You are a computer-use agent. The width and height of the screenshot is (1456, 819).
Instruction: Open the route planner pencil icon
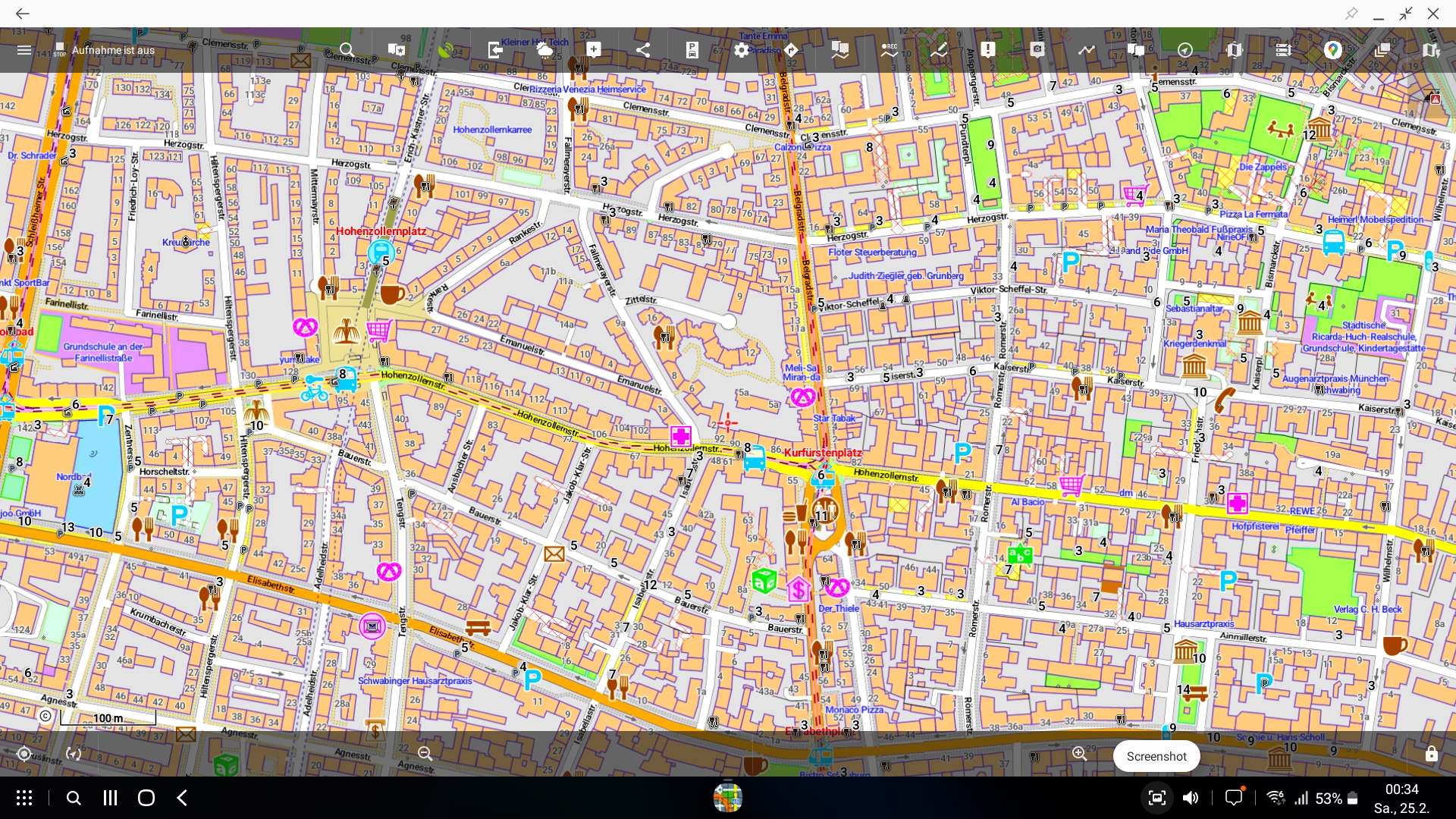(938, 50)
